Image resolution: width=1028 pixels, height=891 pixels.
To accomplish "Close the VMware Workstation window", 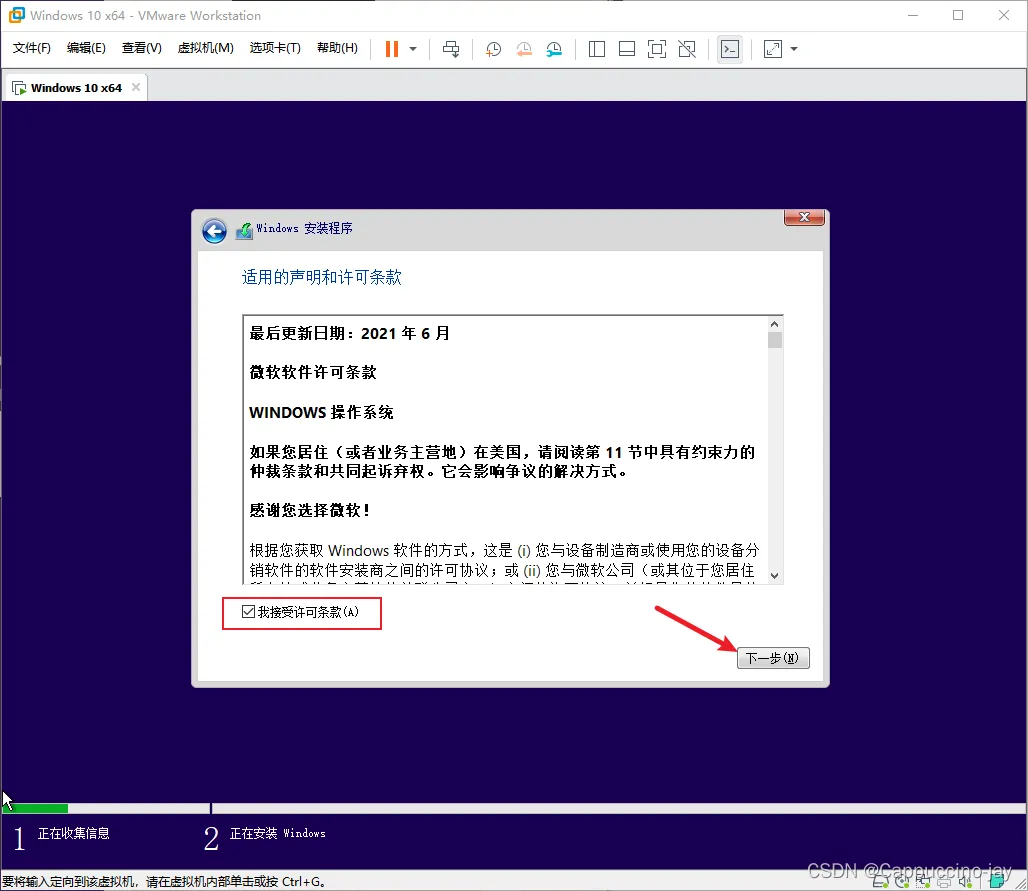I will (x=1004, y=15).
